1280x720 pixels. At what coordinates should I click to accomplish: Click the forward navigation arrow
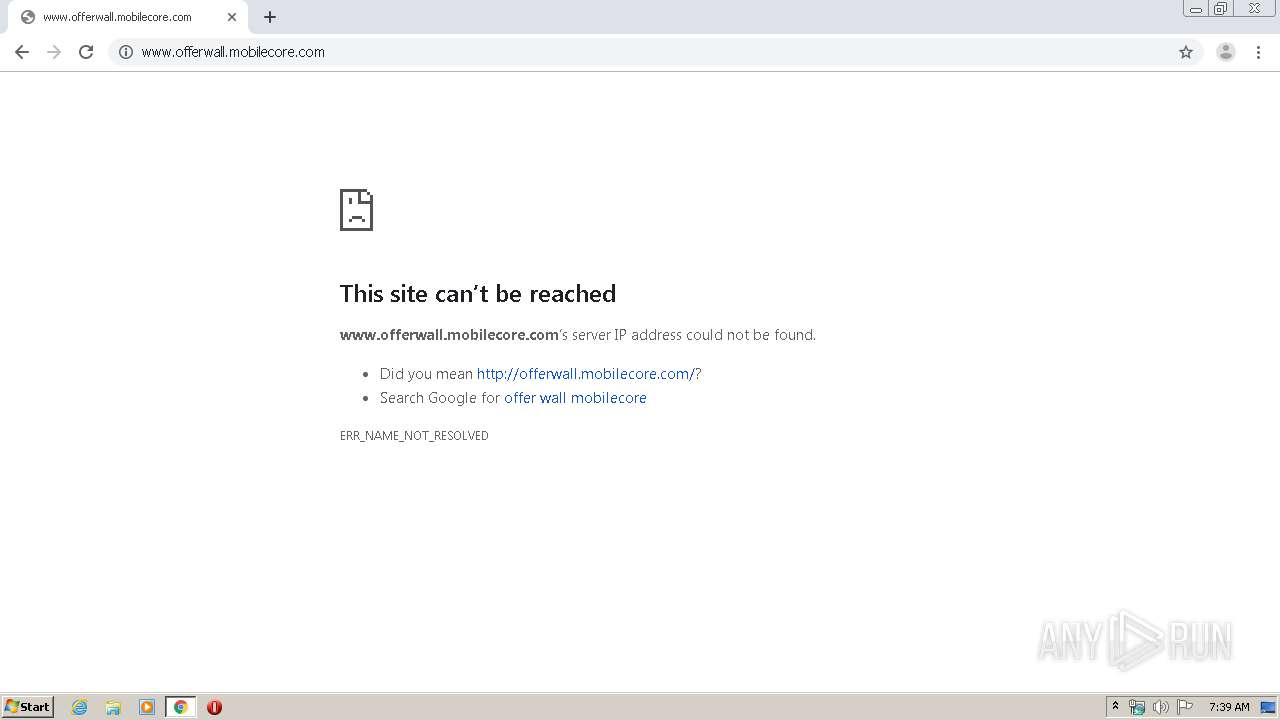point(54,52)
